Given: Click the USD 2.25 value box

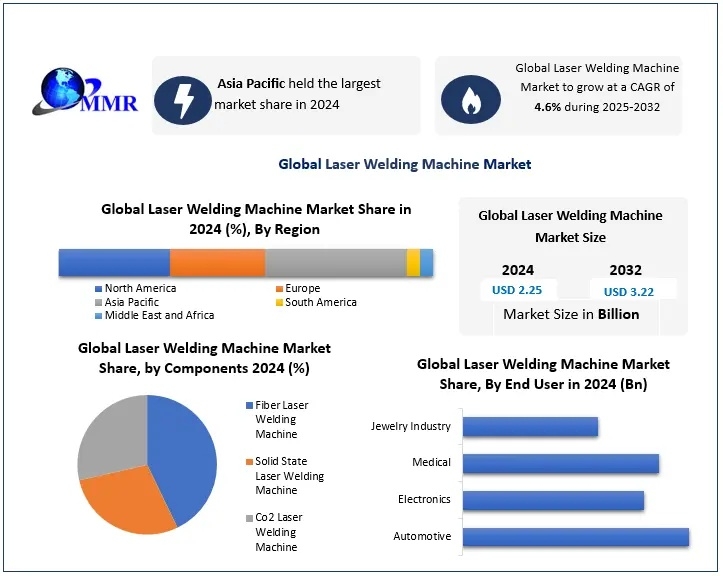Looking at the screenshot, I should tap(517, 290).
